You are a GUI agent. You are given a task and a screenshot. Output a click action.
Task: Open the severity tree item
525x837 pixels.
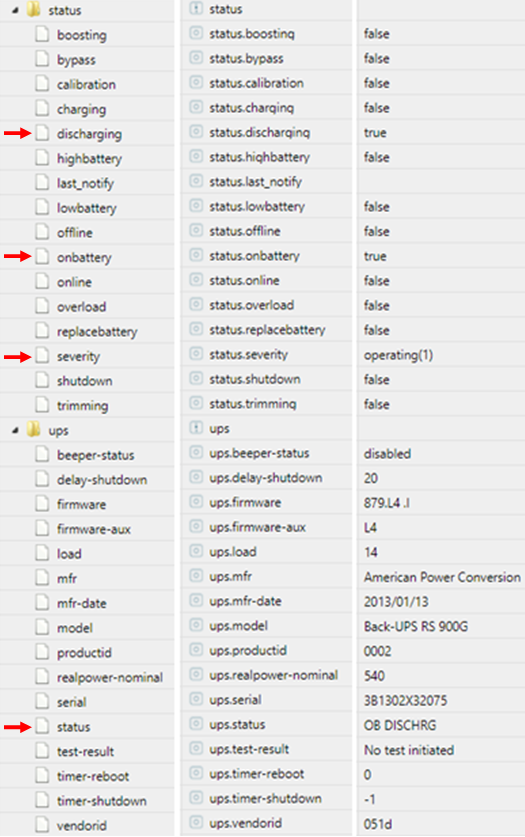pyautogui.click(x=78, y=357)
